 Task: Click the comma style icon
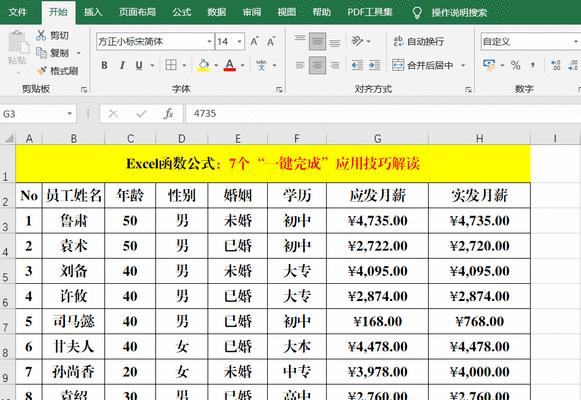click(532, 66)
